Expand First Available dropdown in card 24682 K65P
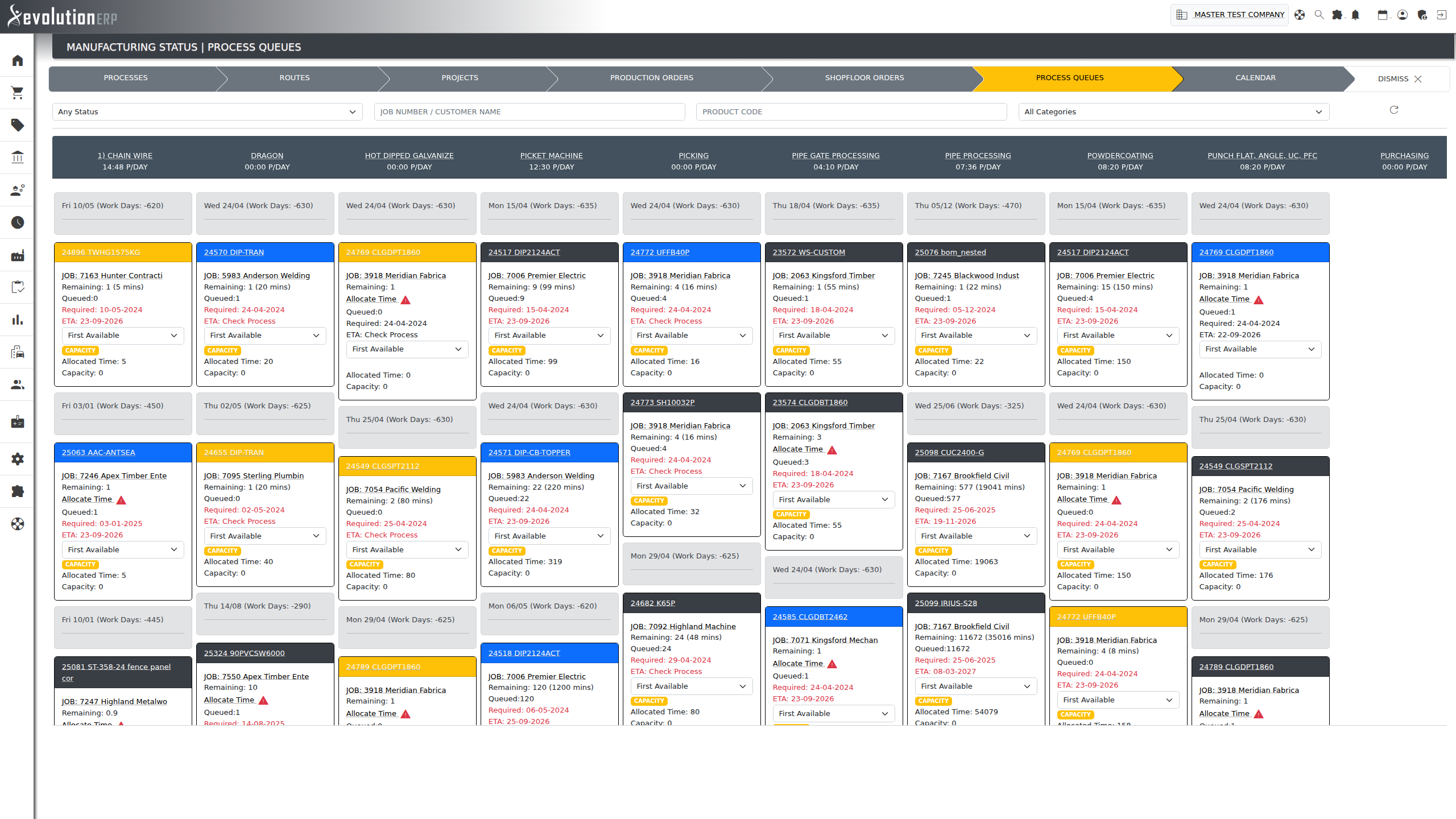The image size is (1456, 819). pos(692,686)
